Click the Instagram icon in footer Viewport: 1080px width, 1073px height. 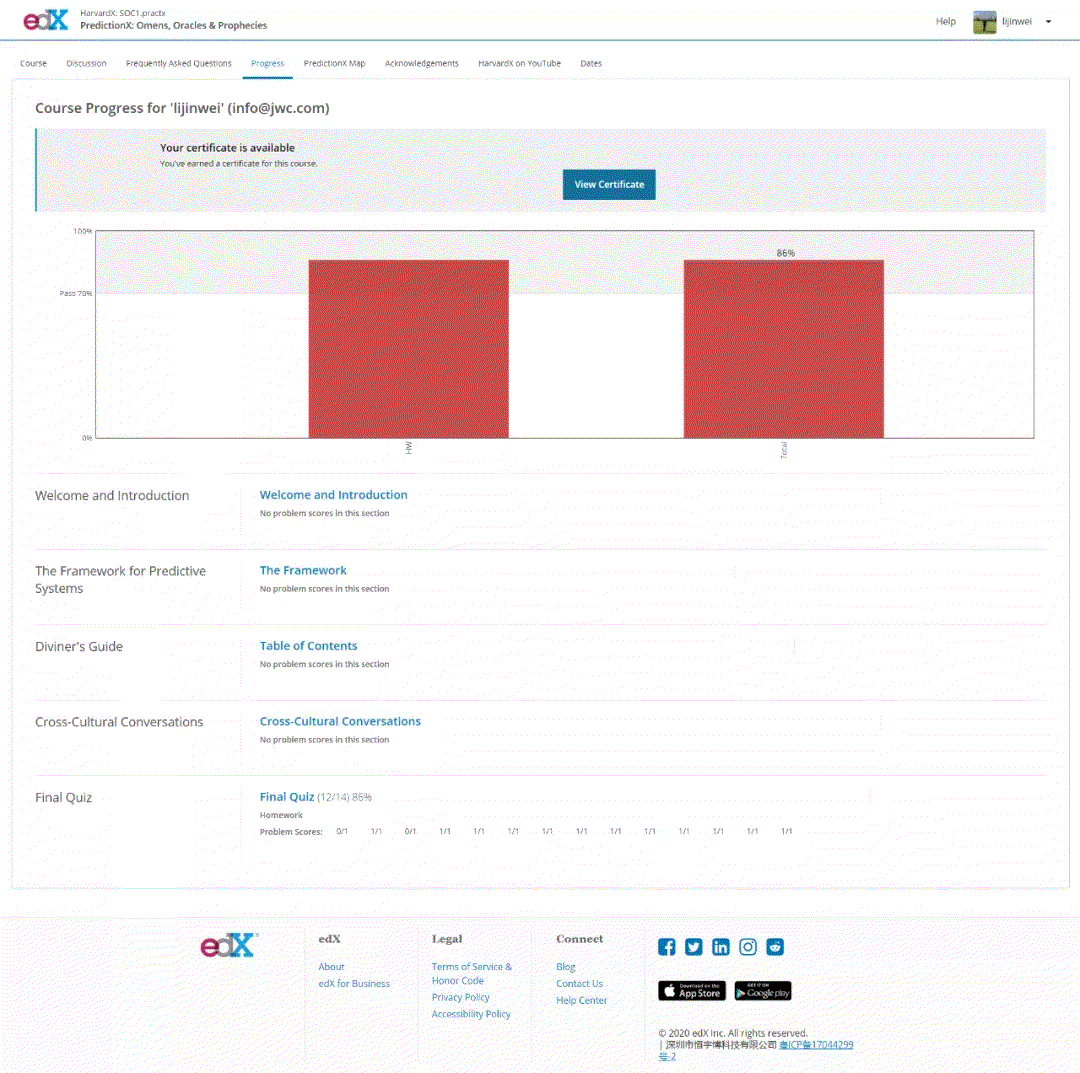pos(748,947)
